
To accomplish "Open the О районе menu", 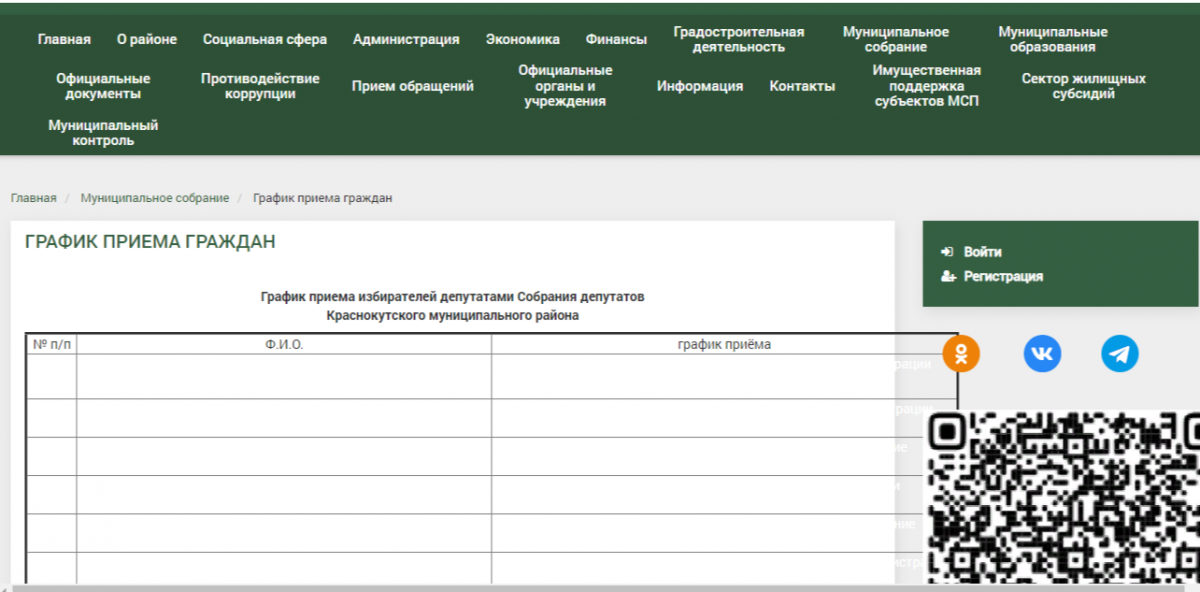I will pos(147,40).
